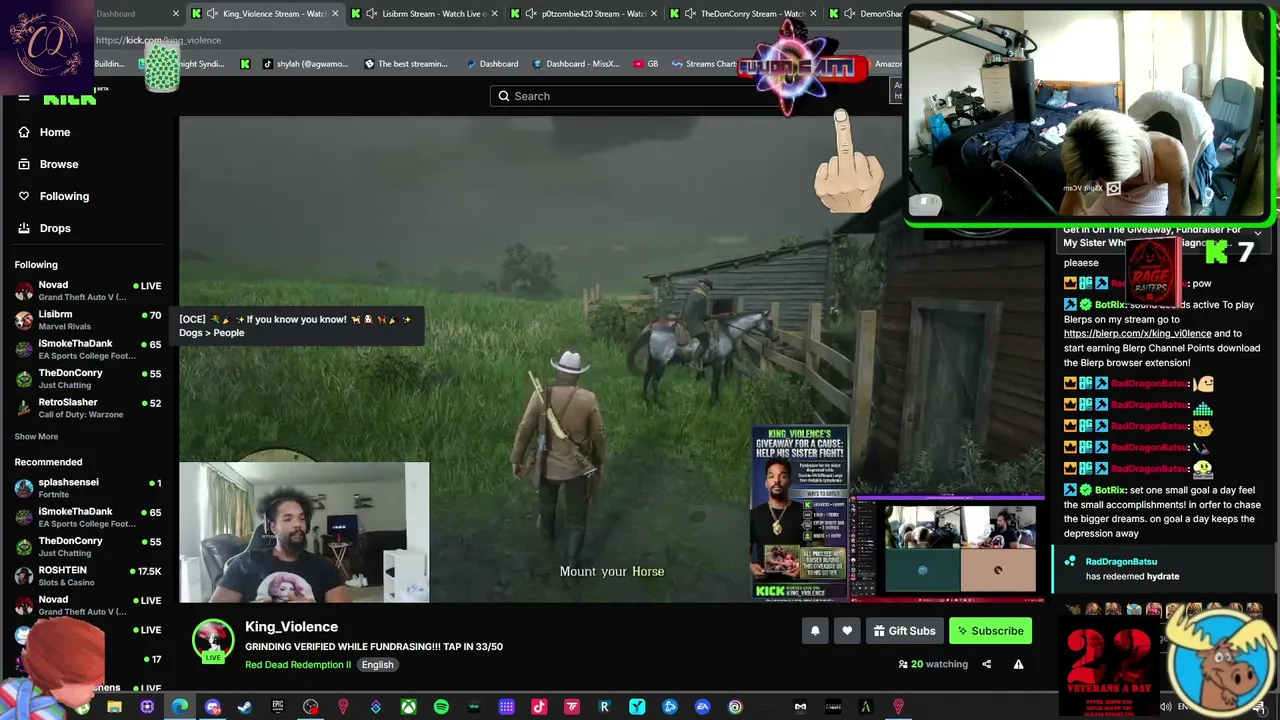Open the Dashboard - MissX bookmark
1280x720 pixels.
coord(576,64)
